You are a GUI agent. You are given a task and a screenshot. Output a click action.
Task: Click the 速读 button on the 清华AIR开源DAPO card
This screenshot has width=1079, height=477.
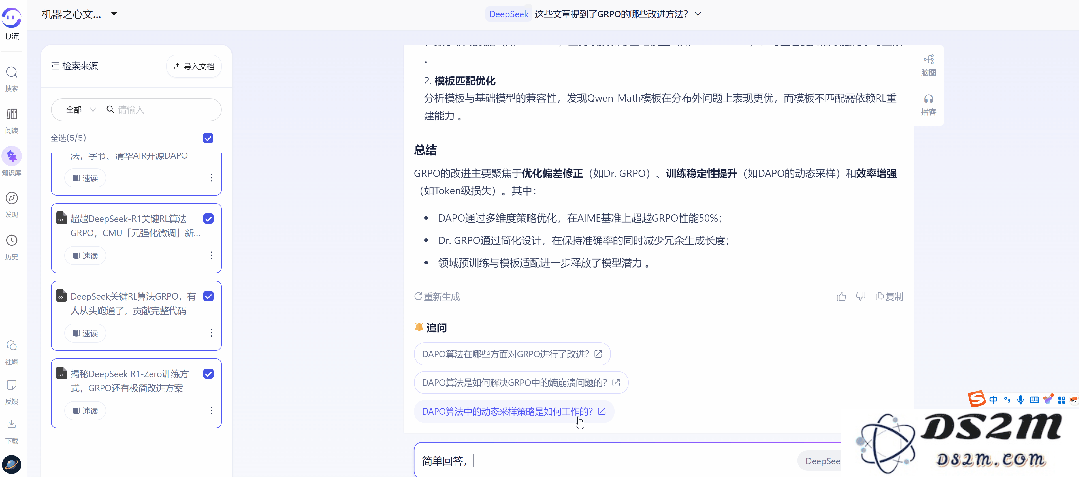coord(85,178)
